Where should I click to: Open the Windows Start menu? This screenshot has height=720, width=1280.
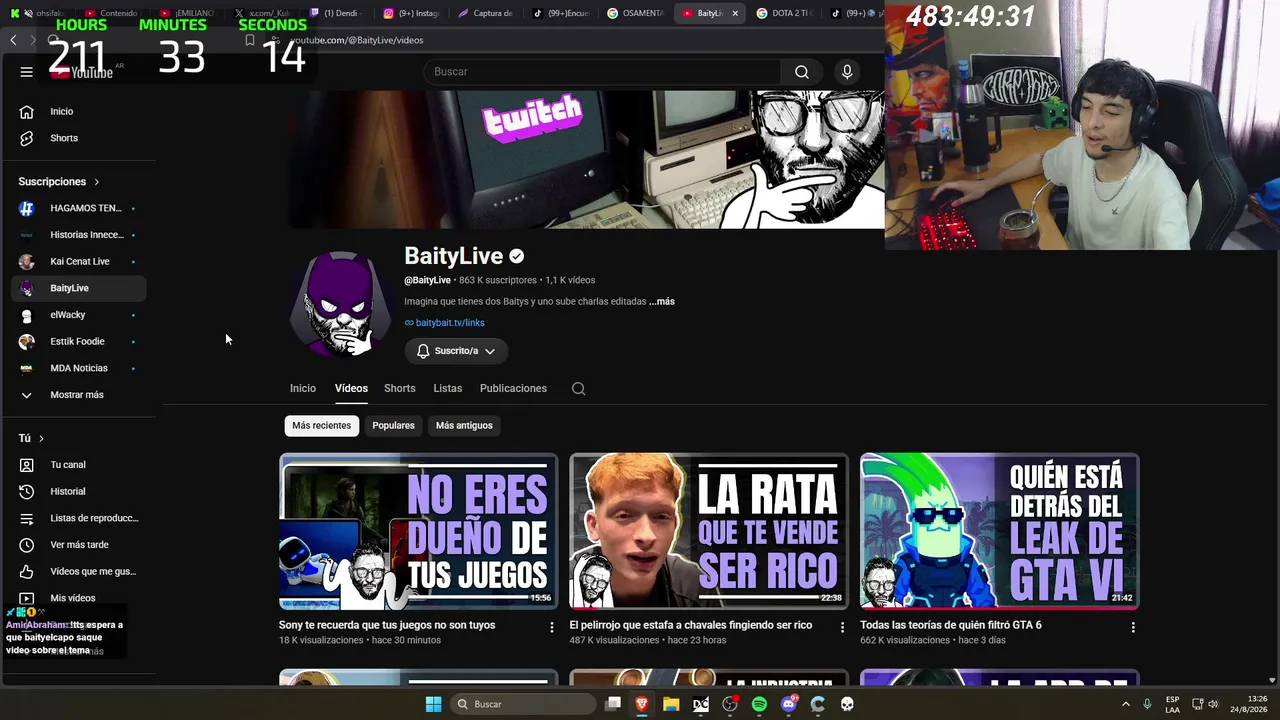click(433, 704)
